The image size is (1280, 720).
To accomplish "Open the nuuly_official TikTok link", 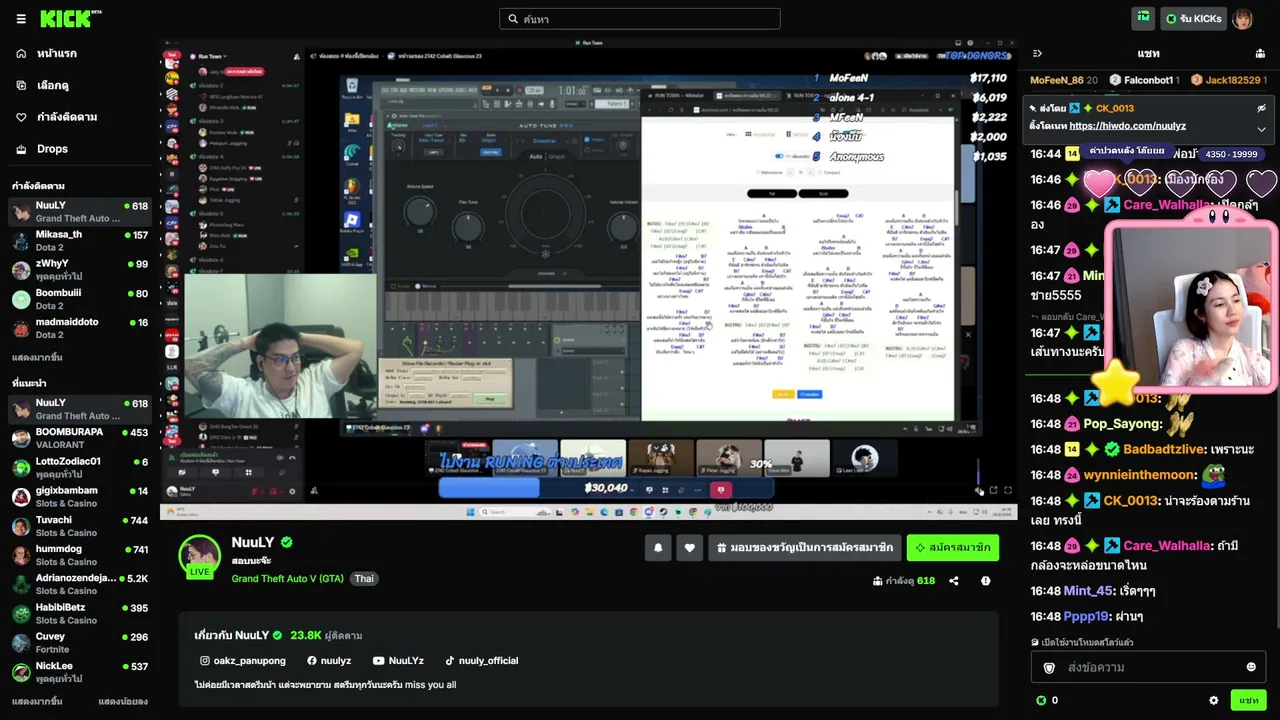I will tap(482, 661).
